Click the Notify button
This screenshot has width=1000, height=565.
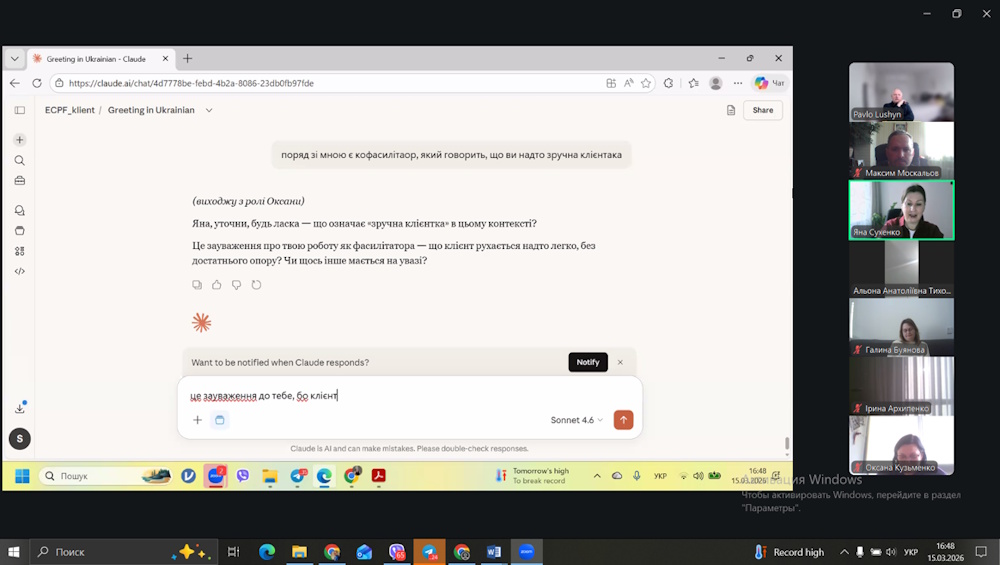point(588,362)
